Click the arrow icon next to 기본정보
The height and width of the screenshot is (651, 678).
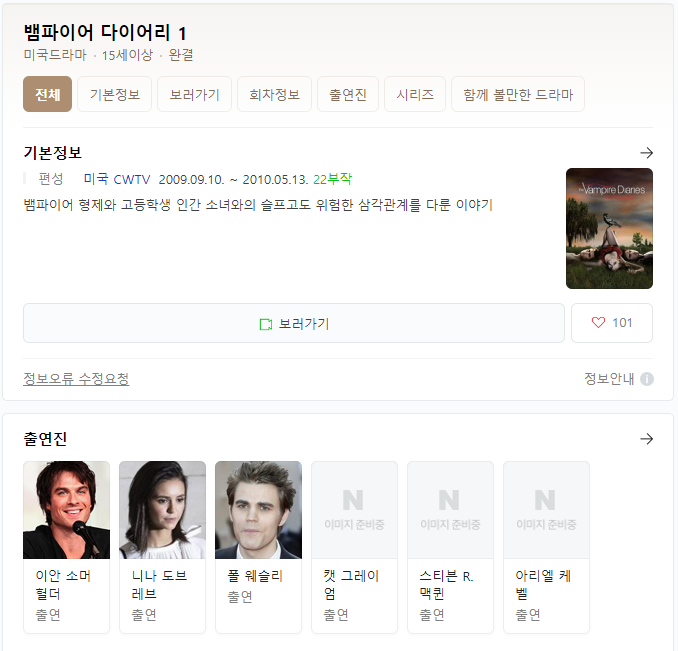coord(646,153)
